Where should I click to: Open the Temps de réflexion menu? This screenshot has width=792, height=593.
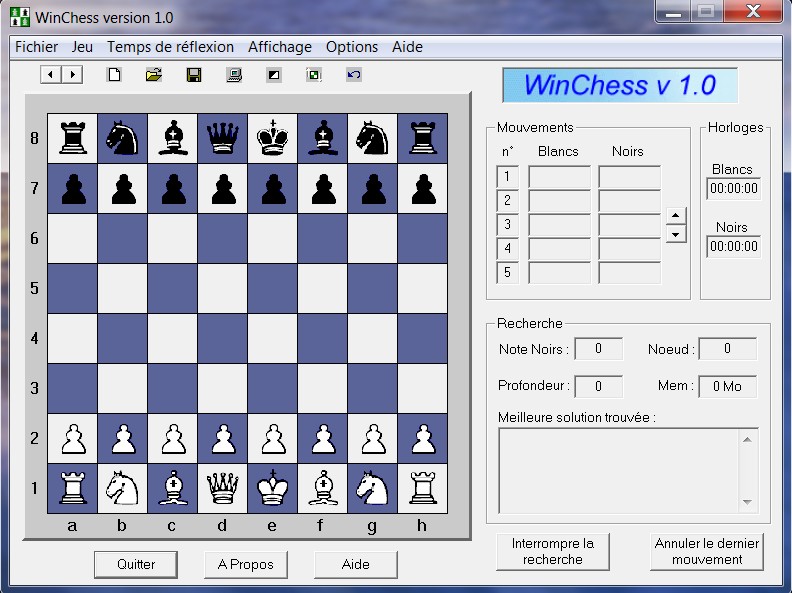(x=170, y=47)
